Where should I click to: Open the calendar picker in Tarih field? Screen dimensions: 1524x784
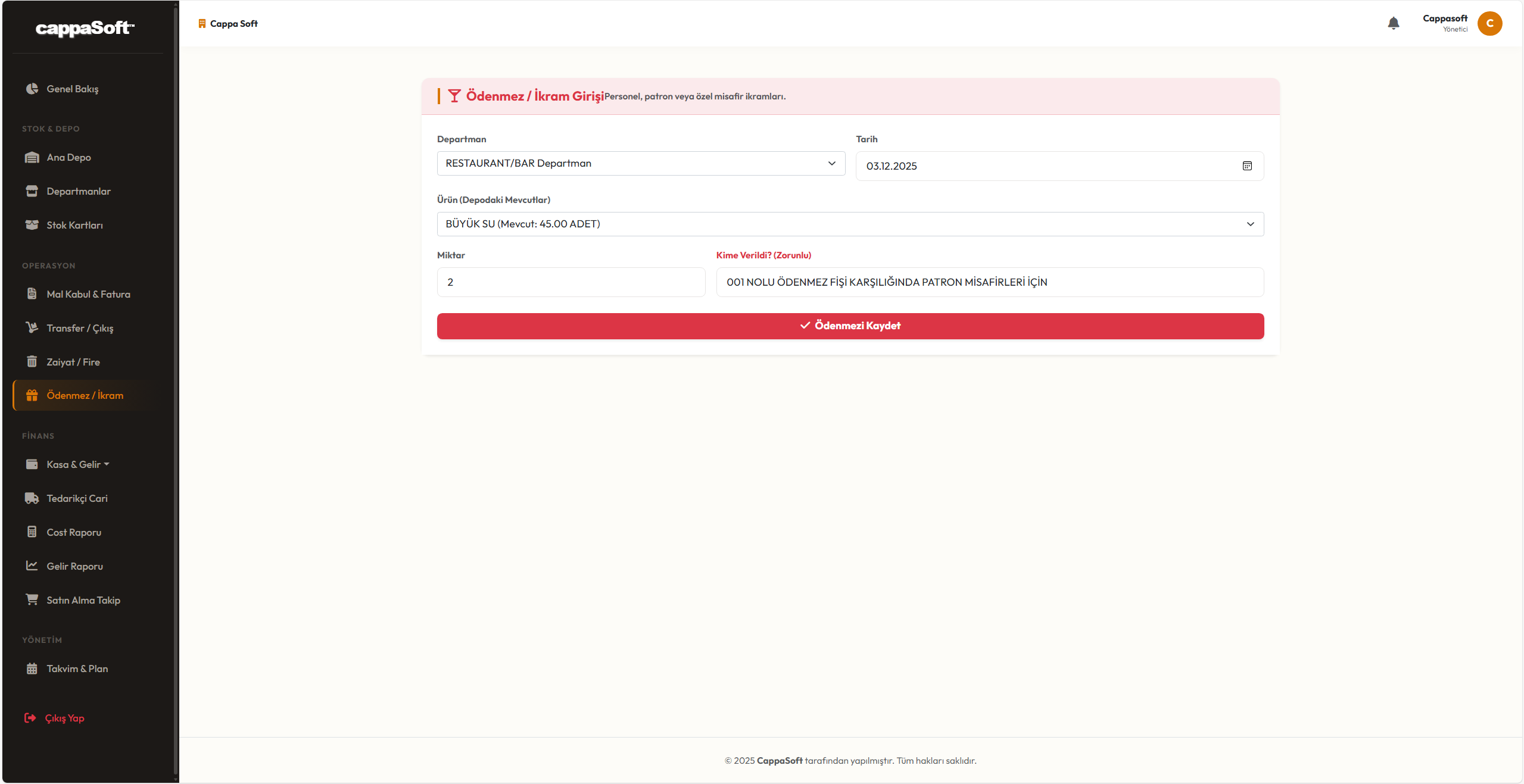coord(1247,166)
